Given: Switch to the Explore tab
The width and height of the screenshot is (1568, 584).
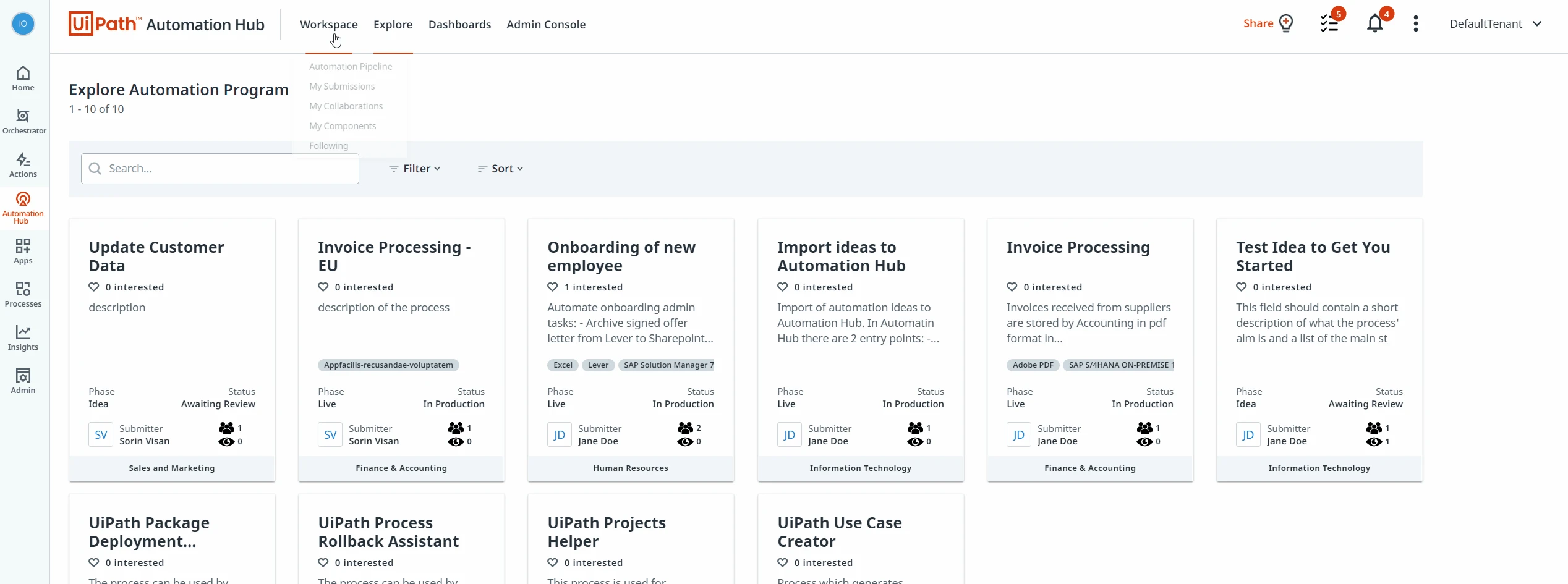Looking at the screenshot, I should [x=393, y=25].
